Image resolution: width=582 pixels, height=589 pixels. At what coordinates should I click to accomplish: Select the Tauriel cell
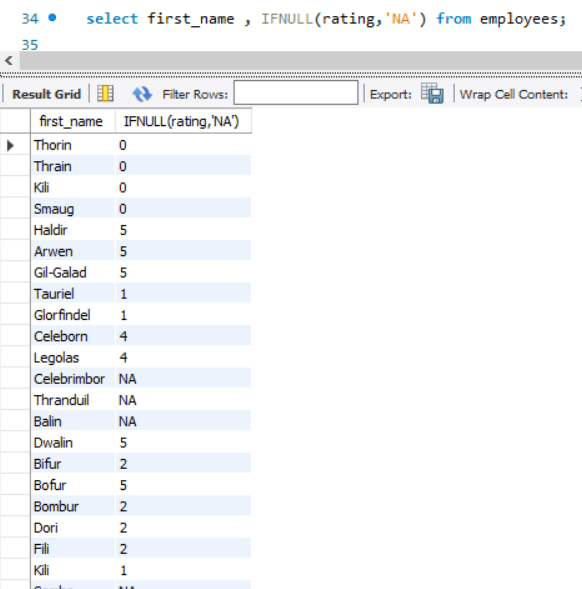coord(73,293)
